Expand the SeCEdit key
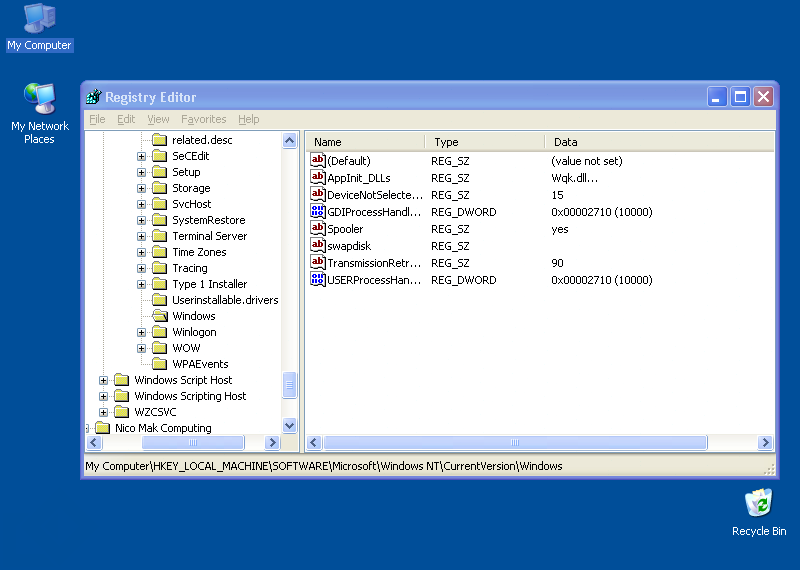The height and width of the screenshot is (570, 800). (141, 156)
